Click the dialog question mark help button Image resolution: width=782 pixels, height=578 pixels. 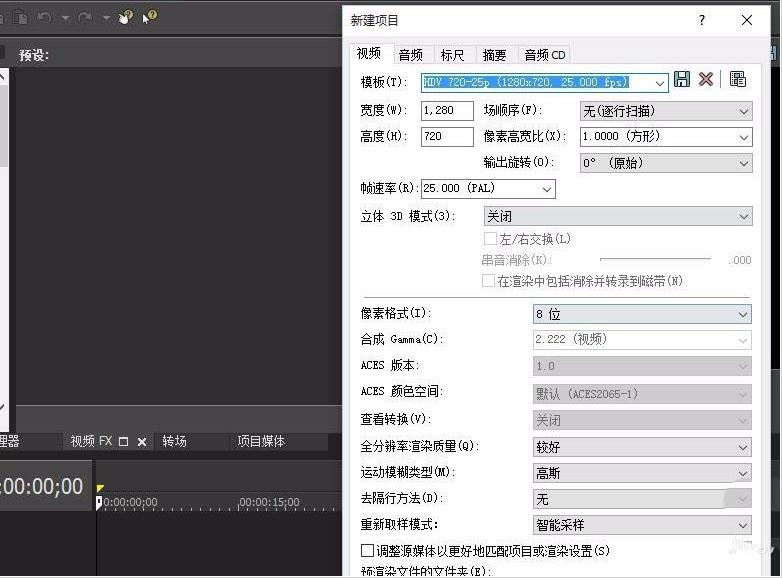(x=702, y=20)
